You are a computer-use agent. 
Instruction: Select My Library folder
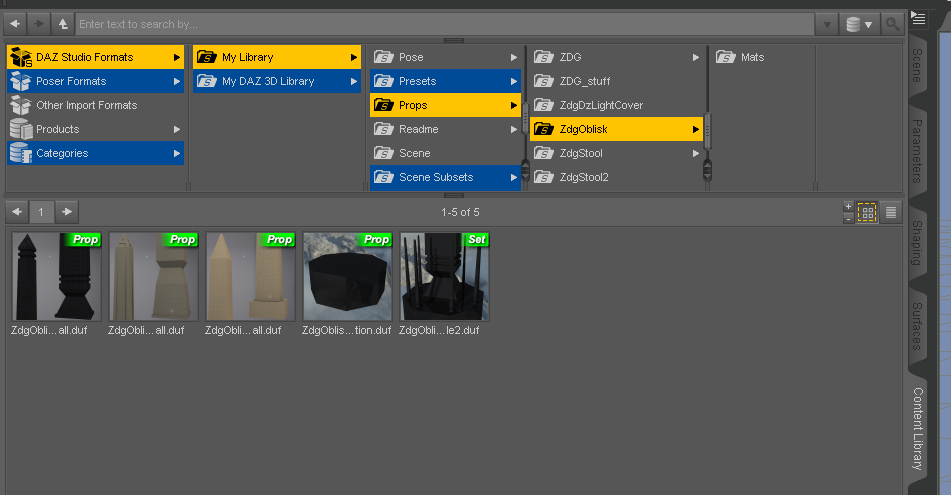277,57
